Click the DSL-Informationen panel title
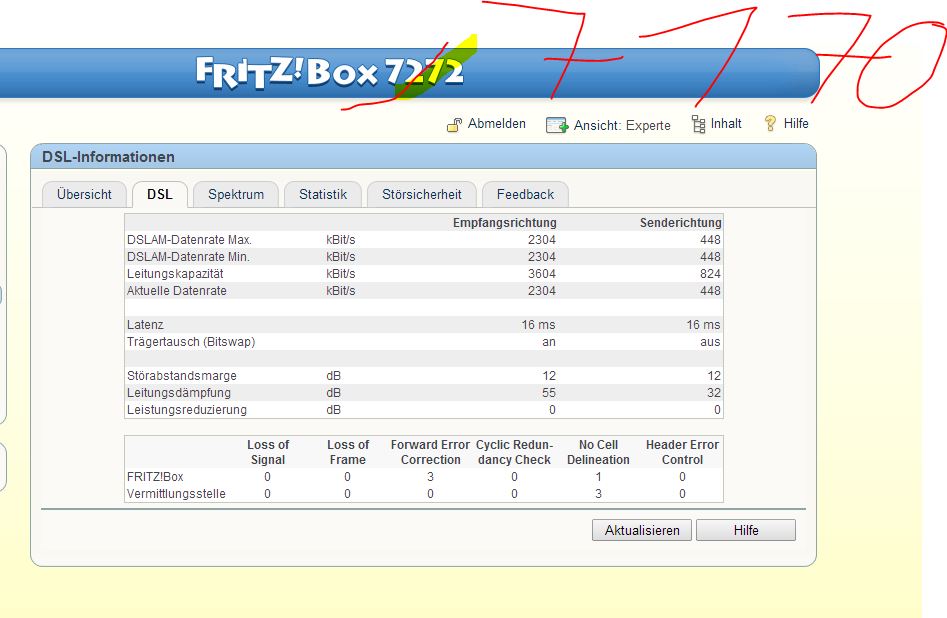 (x=108, y=157)
